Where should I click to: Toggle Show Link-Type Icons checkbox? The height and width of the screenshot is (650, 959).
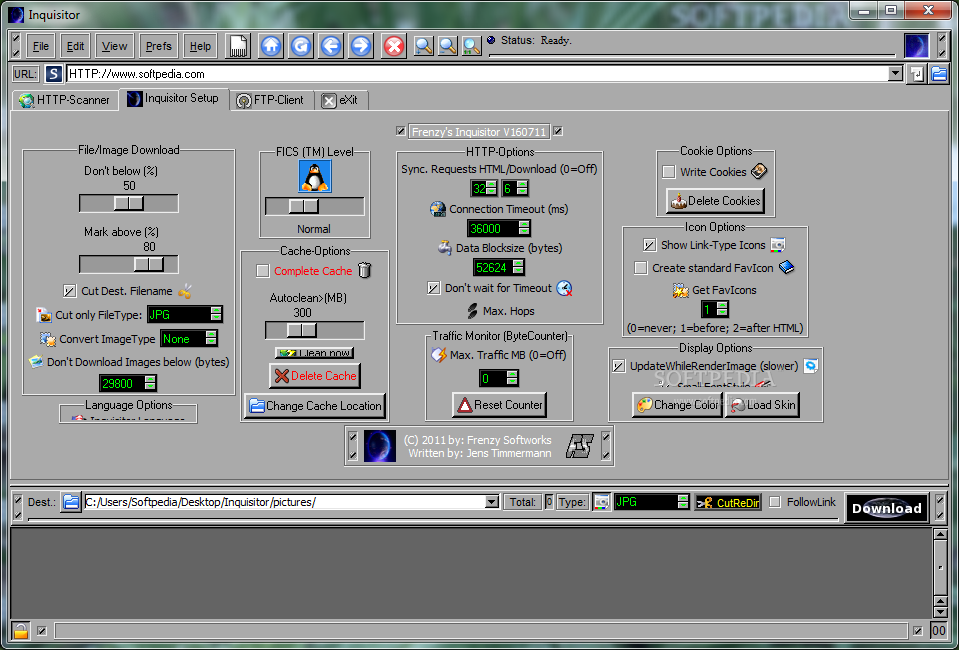coord(650,245)
